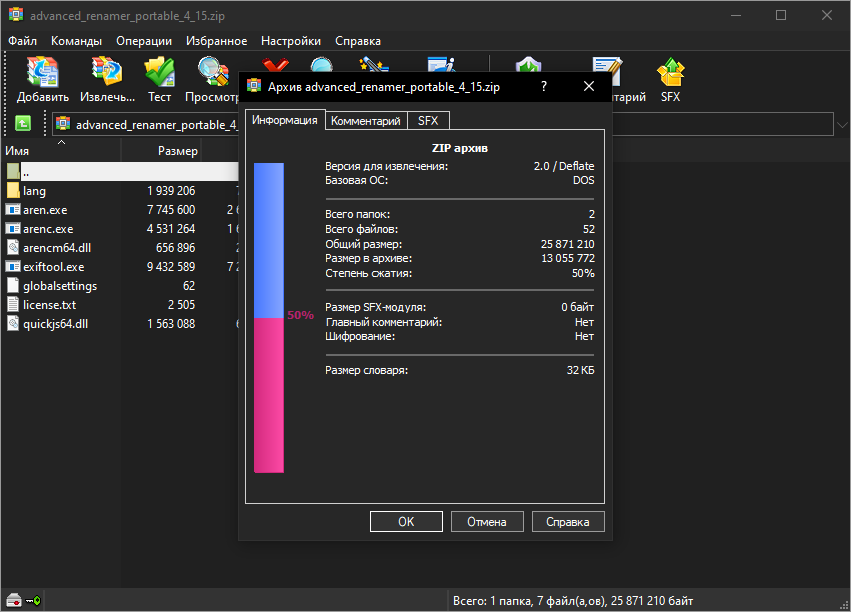Click the aren.exe file icon
This screenshot has height=612, width=851.
coord(13,209)
